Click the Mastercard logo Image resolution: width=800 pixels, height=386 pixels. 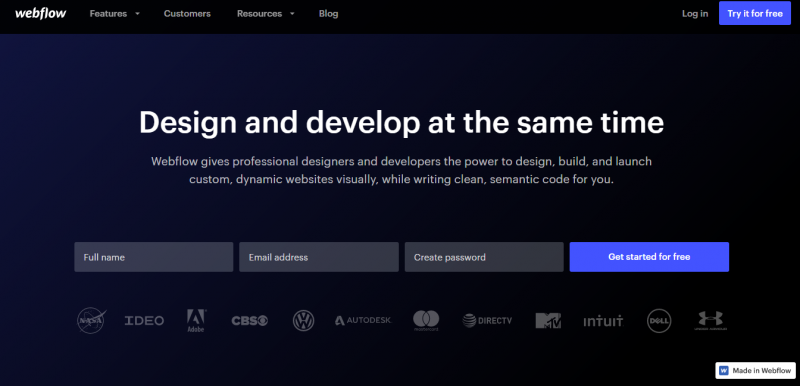pos(426,321)
